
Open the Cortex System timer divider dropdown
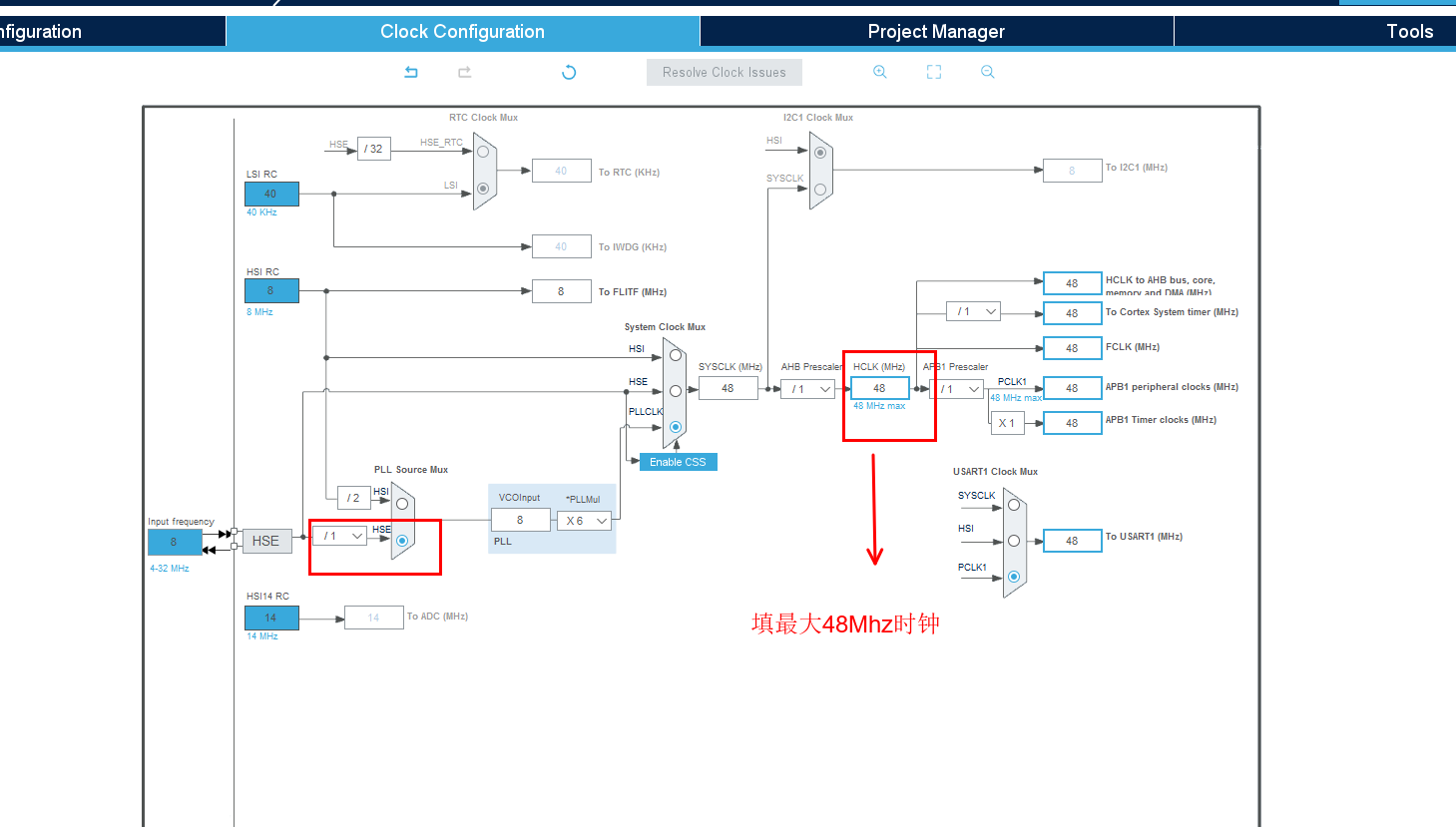pyautogui.click(x=973, y=311)
